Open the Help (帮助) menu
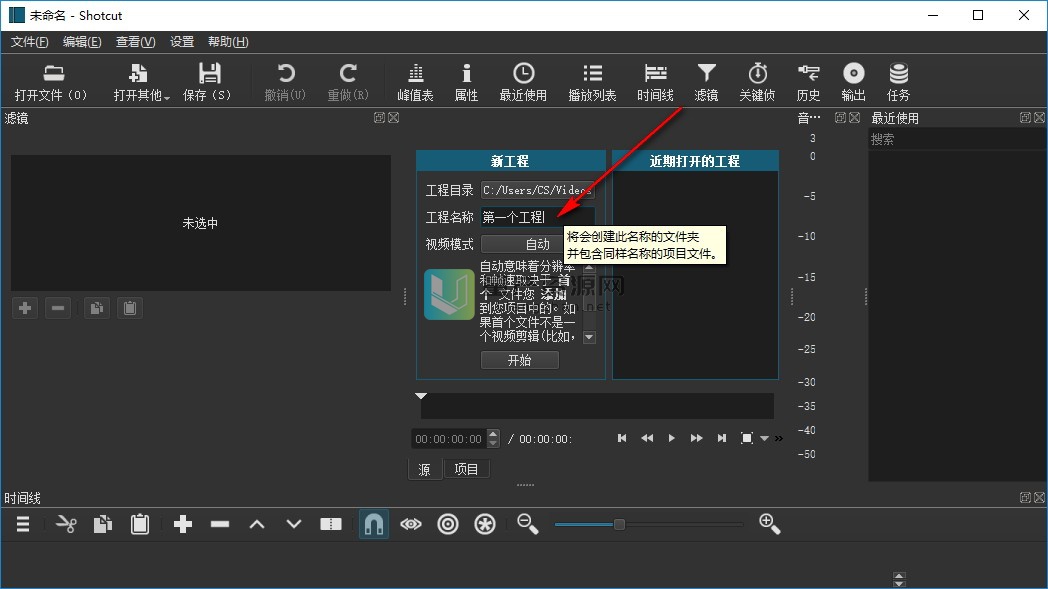This screenshot has width=1048, height=589. point(228,41)
